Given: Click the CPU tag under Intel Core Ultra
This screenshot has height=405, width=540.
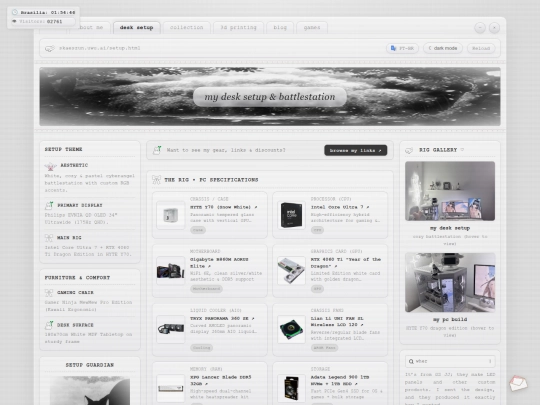Looking at the screenshot, I should [317, 230].
